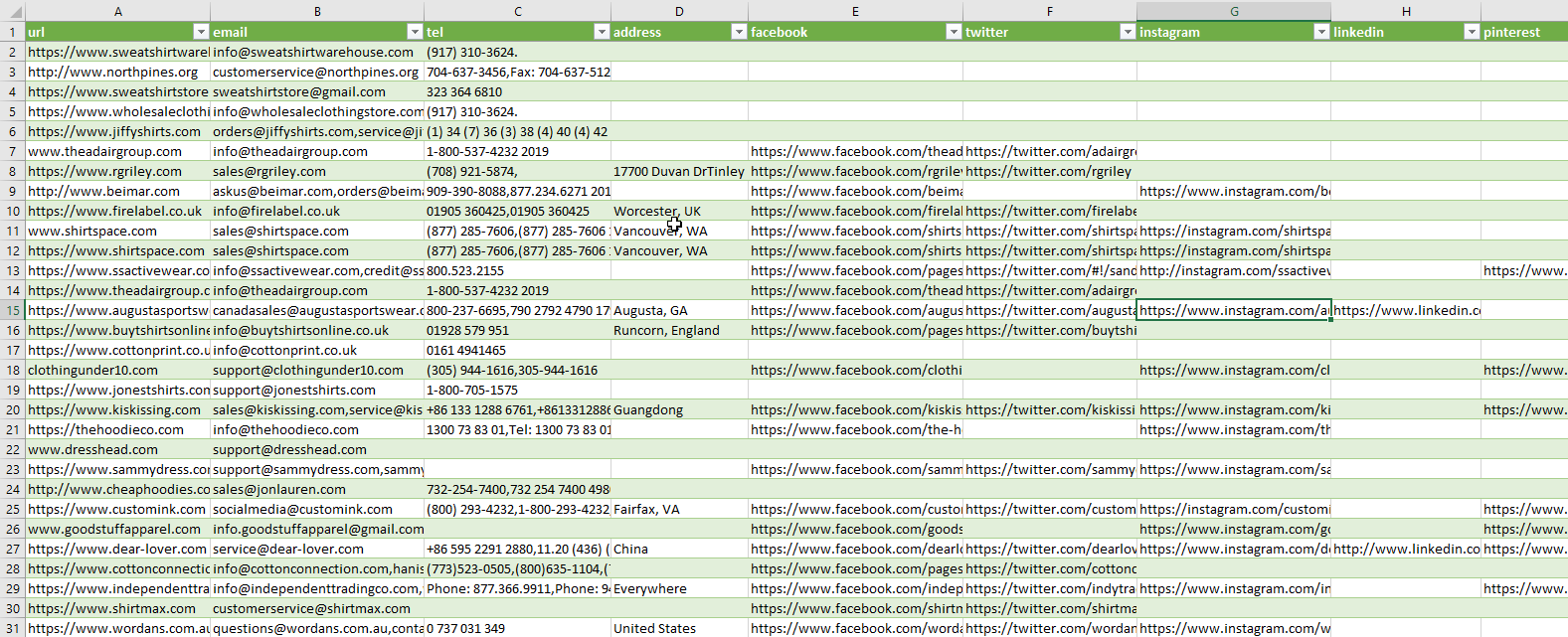The image size is (1568, 637).
Task: Click the phone cell "1-800-705-1575"
Action: [518, 390]
